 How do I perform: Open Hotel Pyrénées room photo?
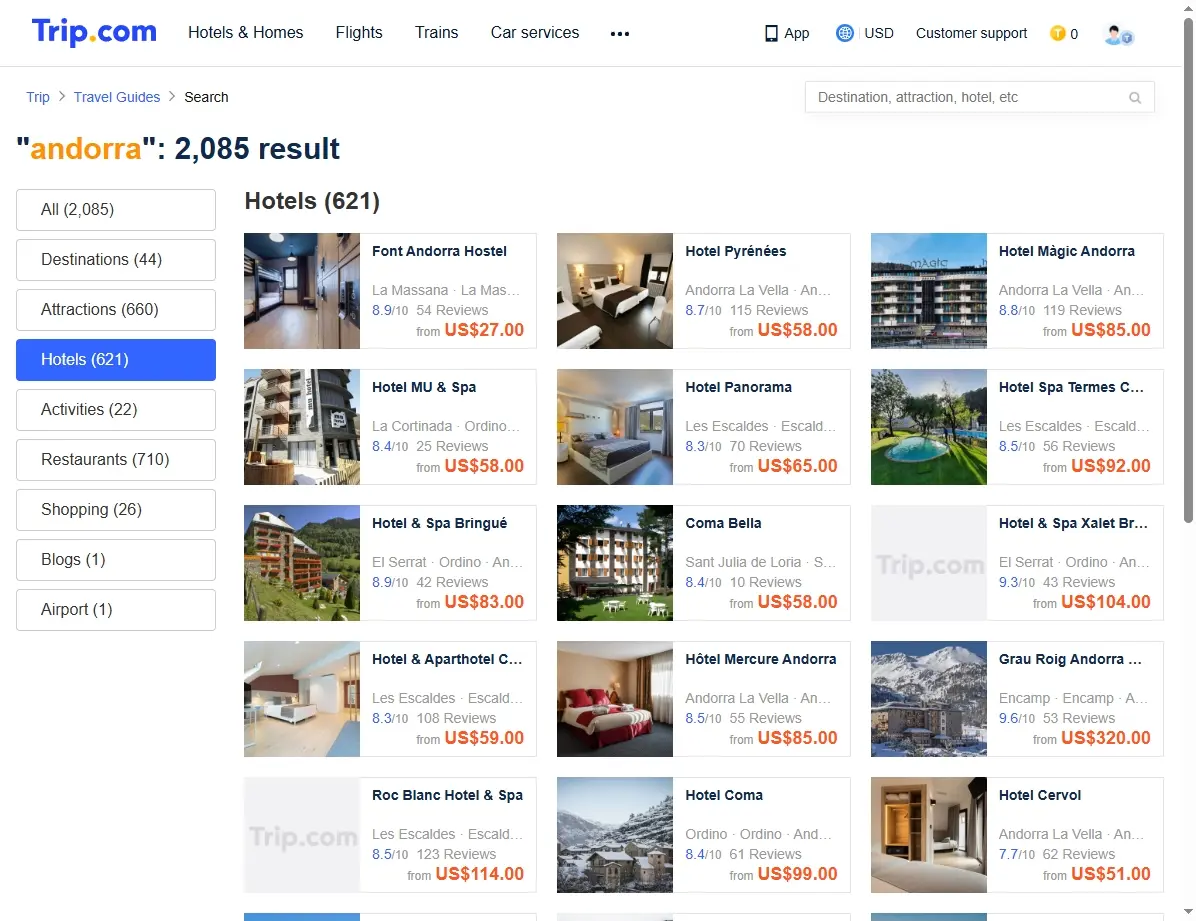click(x=615, y=291)
